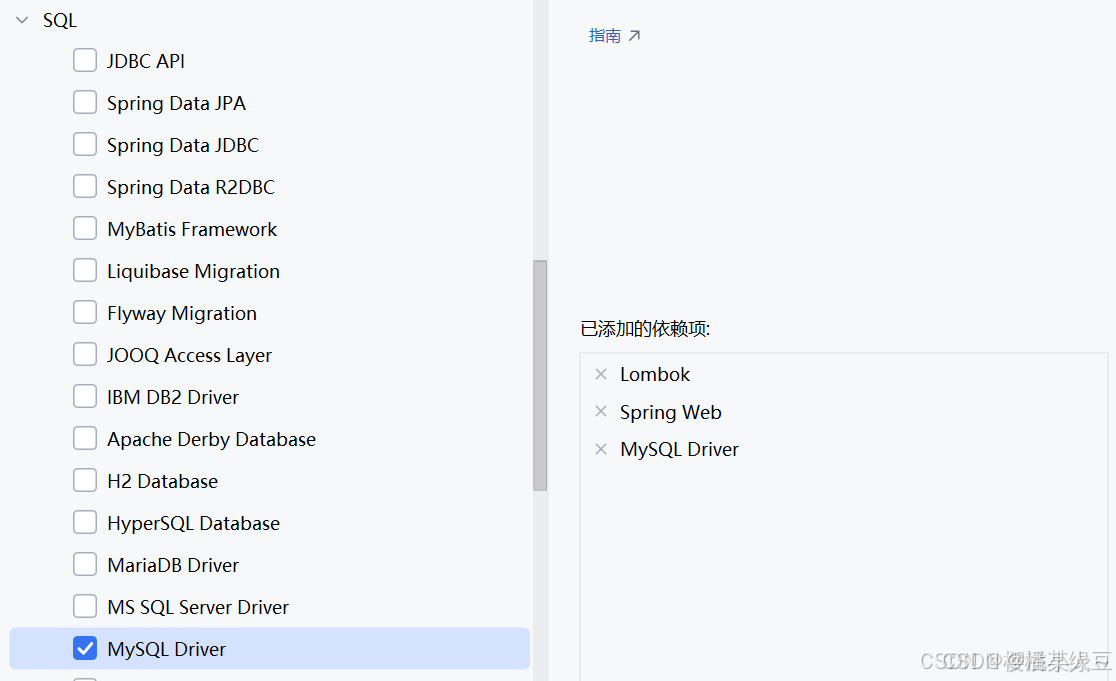Click the Flyway Migration label
1116x681 pixels.
pos(182,313)
